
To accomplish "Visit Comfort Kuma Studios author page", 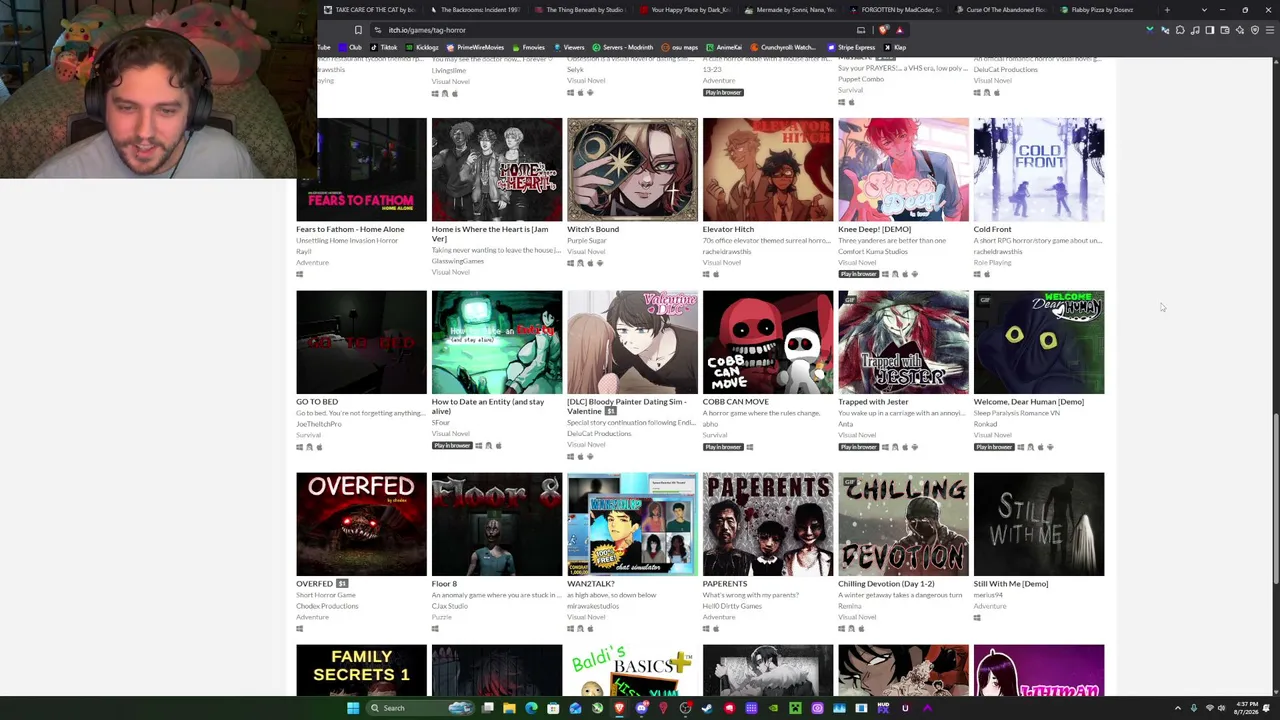I will click(873, 251).
